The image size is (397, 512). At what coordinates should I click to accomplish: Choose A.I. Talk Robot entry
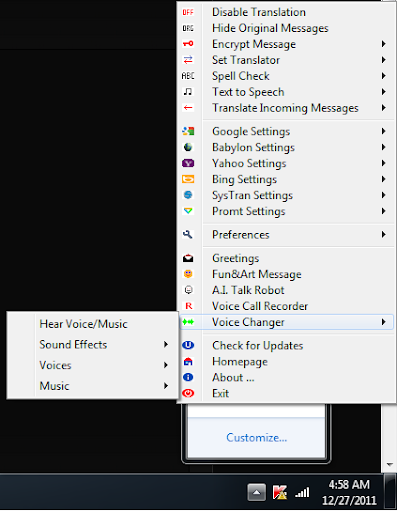[286, 290]
